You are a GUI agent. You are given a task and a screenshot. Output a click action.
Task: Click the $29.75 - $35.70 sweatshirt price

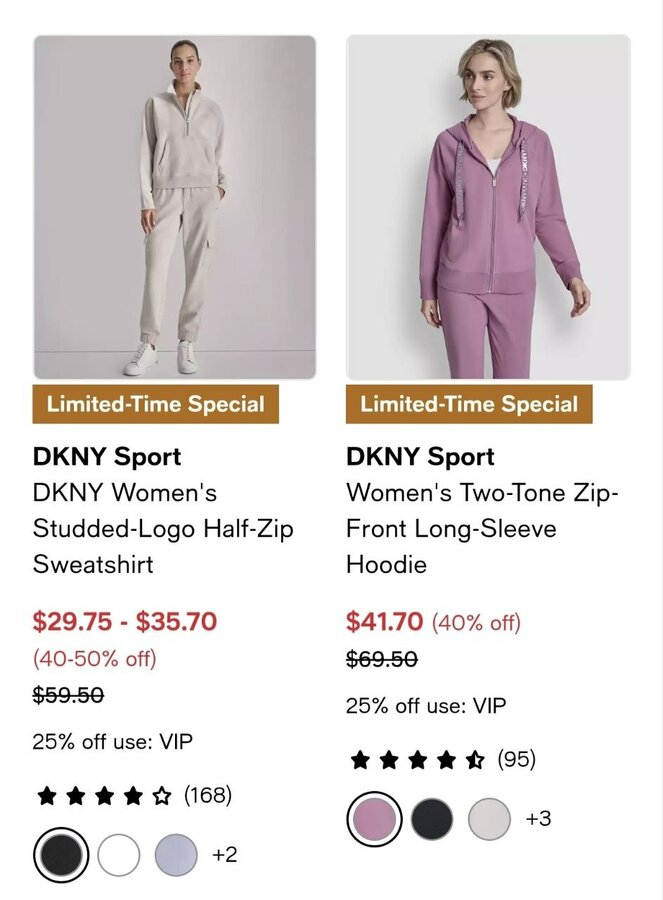[x=125, y=621]
